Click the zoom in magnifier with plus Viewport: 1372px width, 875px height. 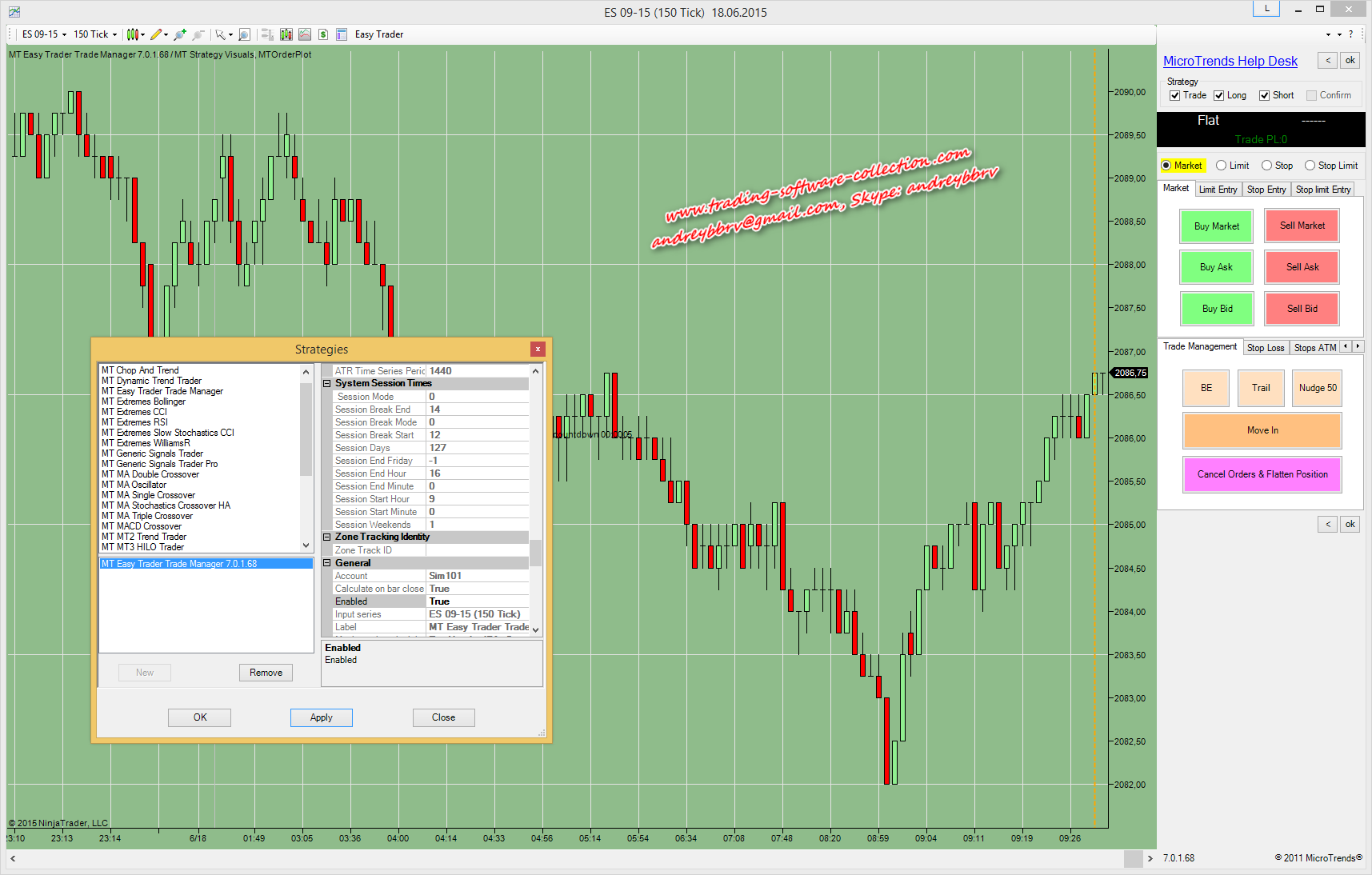180,34
